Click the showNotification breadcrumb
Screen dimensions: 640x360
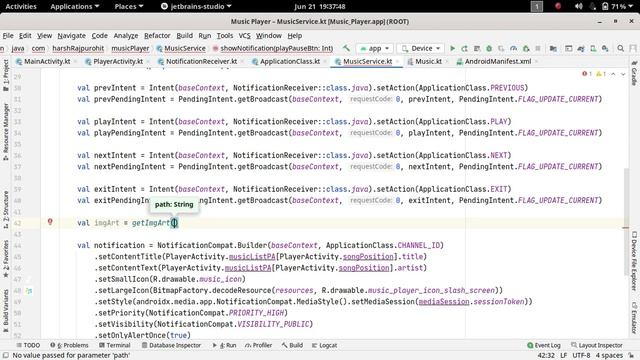(273, 48)
